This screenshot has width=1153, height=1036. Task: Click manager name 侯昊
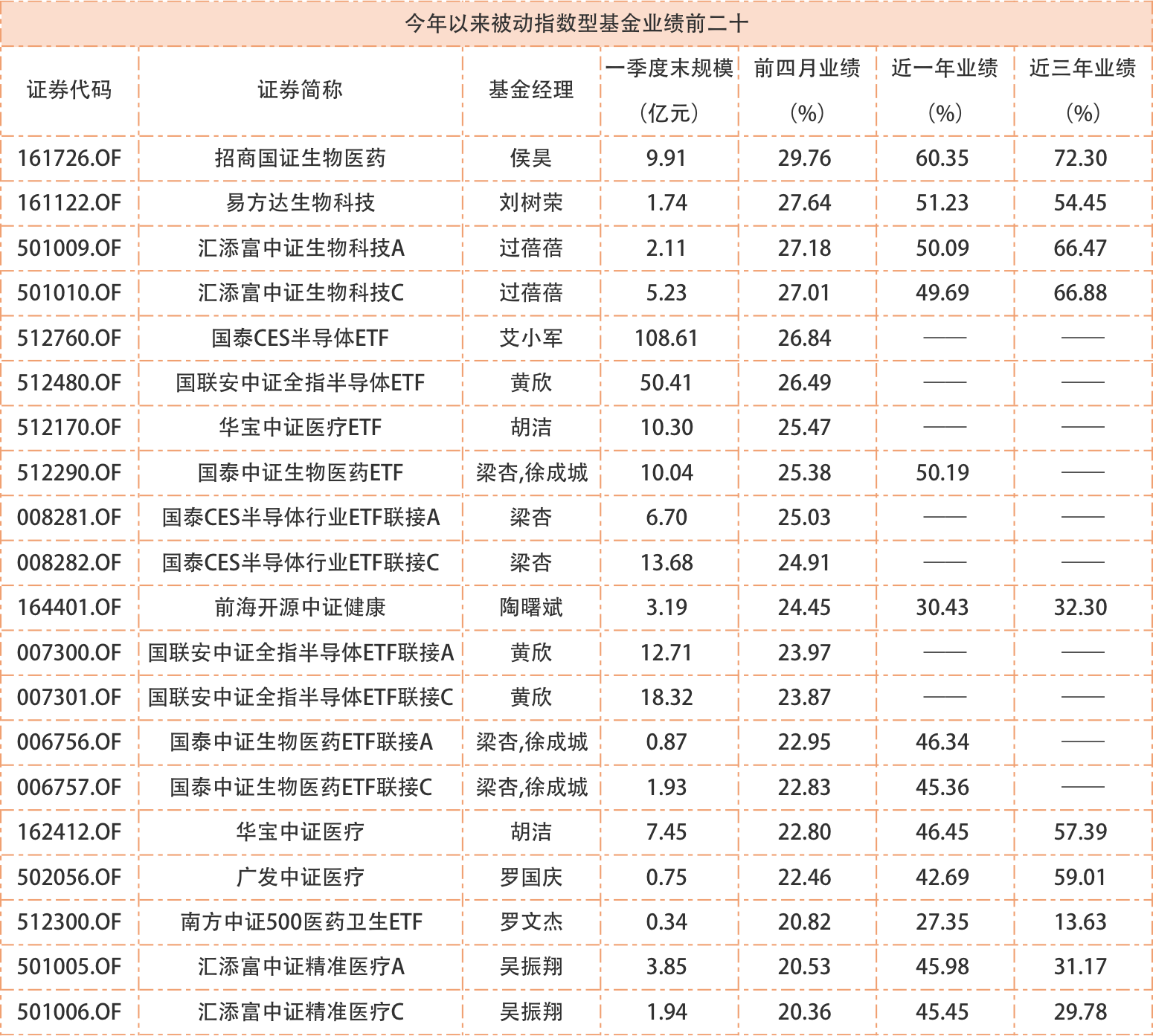click(531, 158)
